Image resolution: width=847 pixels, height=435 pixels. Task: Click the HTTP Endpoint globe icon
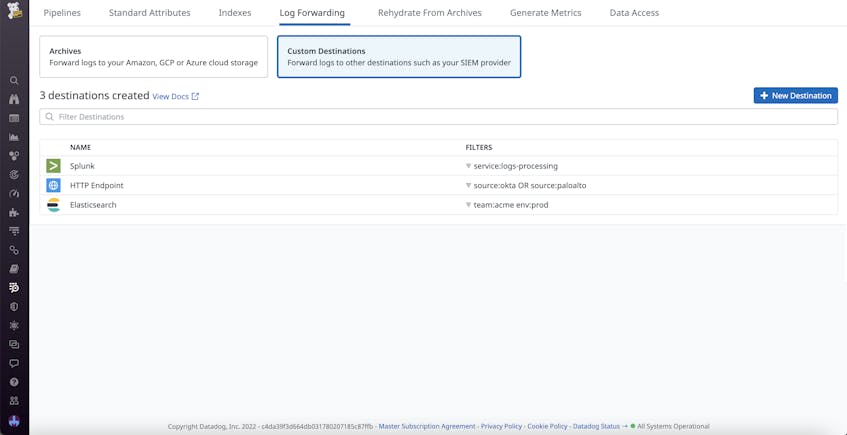coord(54,185)
